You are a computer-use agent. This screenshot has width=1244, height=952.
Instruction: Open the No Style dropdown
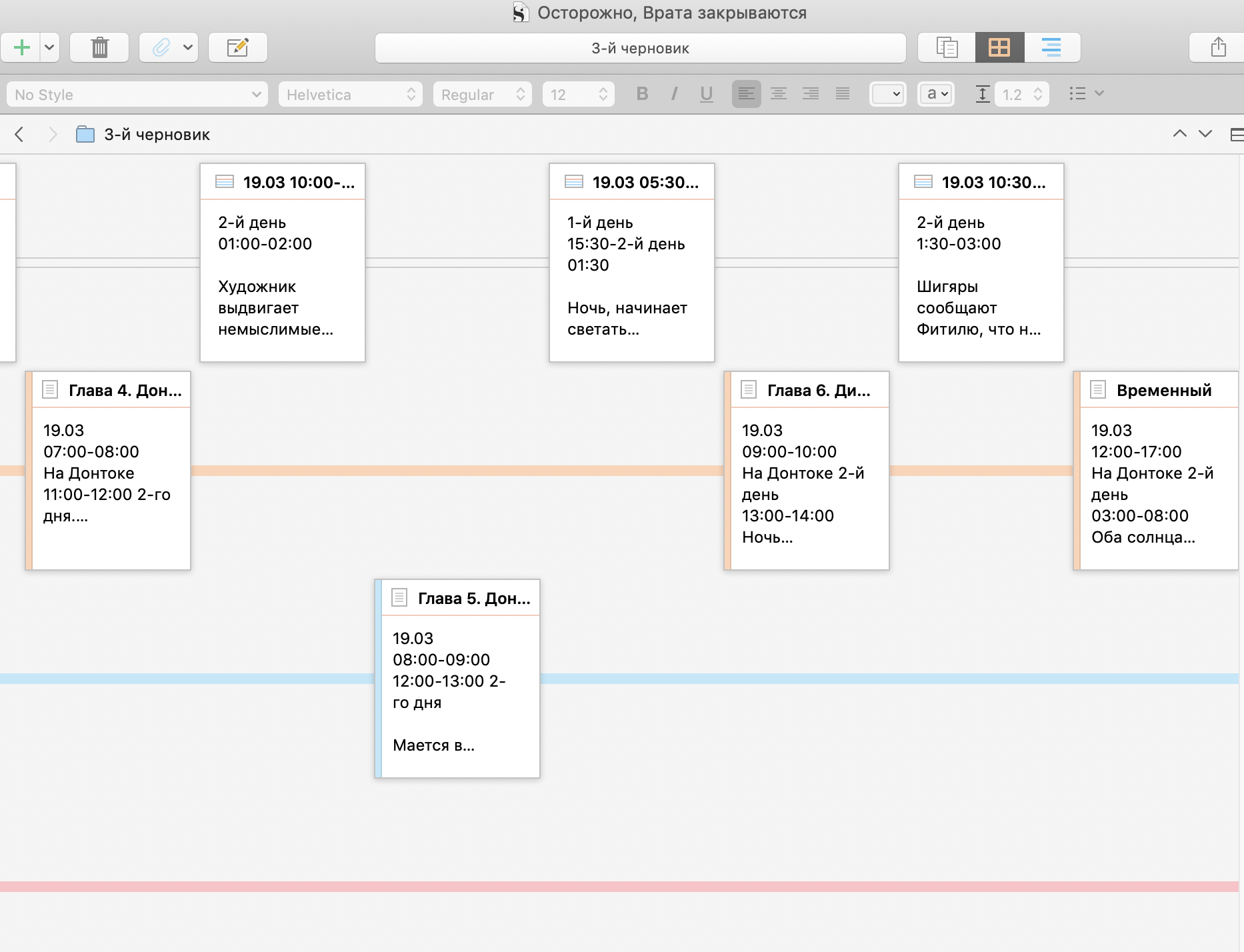(x=137, y=95)
